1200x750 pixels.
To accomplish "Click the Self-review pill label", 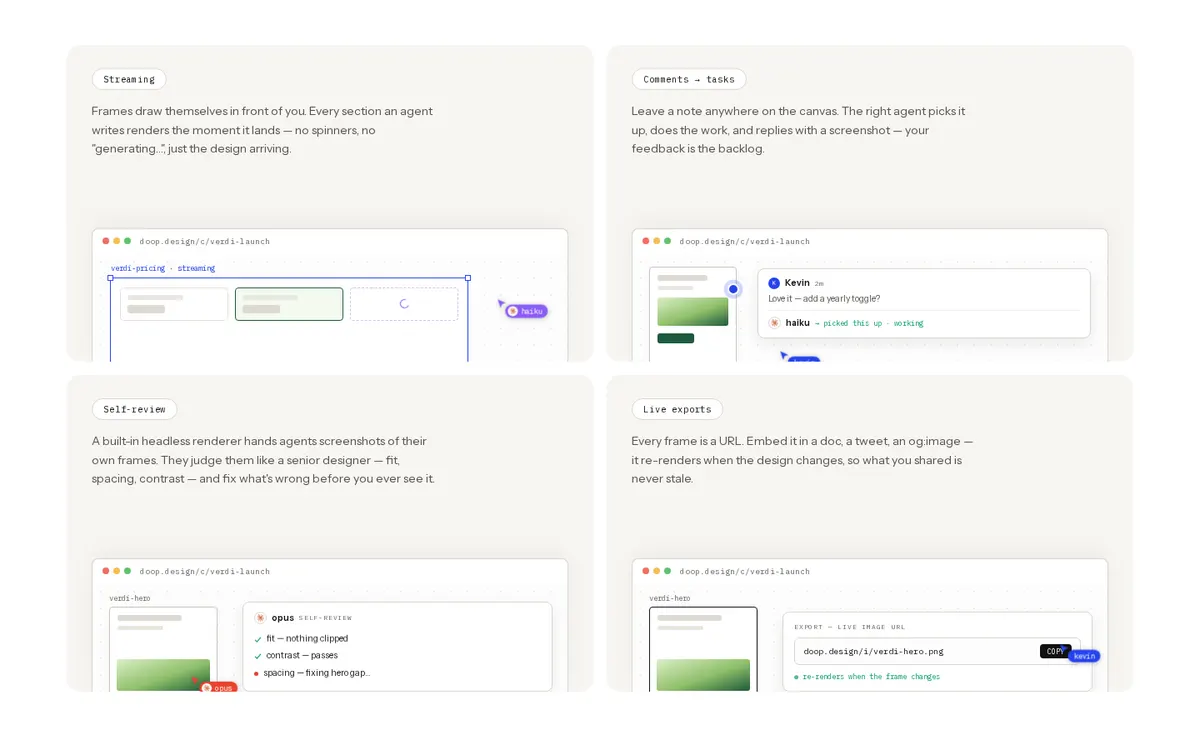I will [x=134, y=409].
